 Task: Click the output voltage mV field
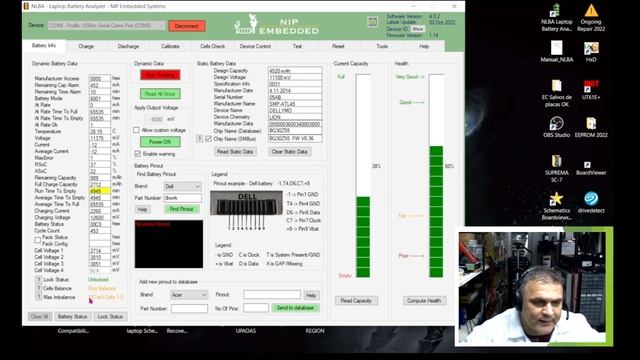[155, 119]
